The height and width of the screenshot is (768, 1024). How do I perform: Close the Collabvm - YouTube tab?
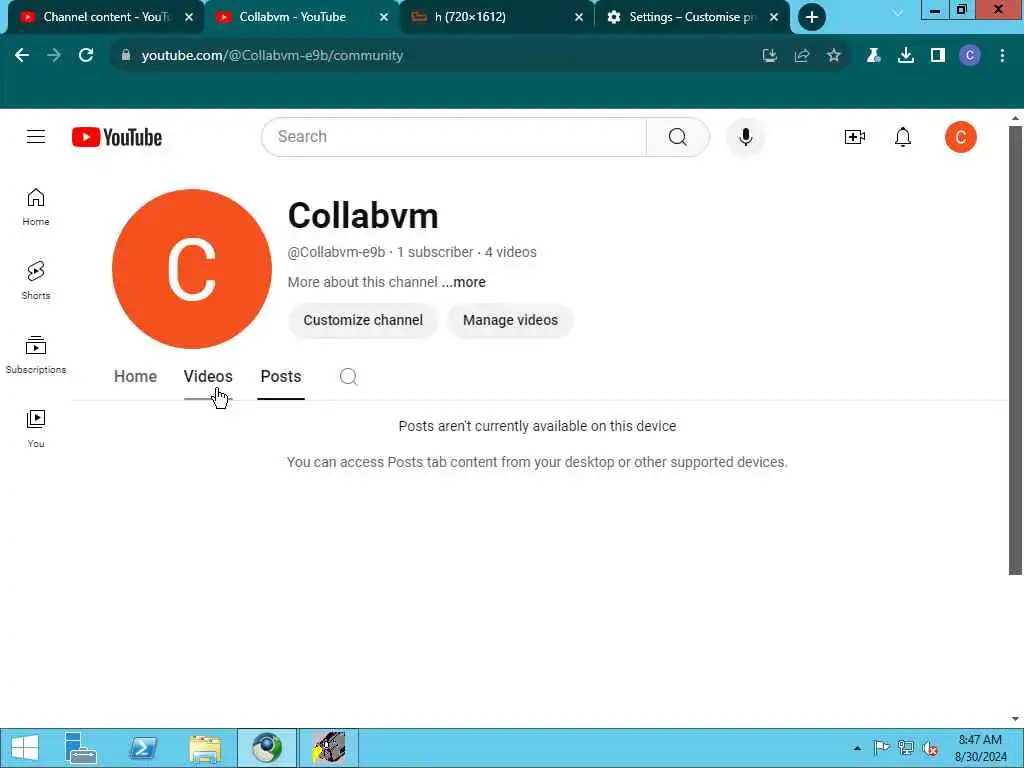384,18
